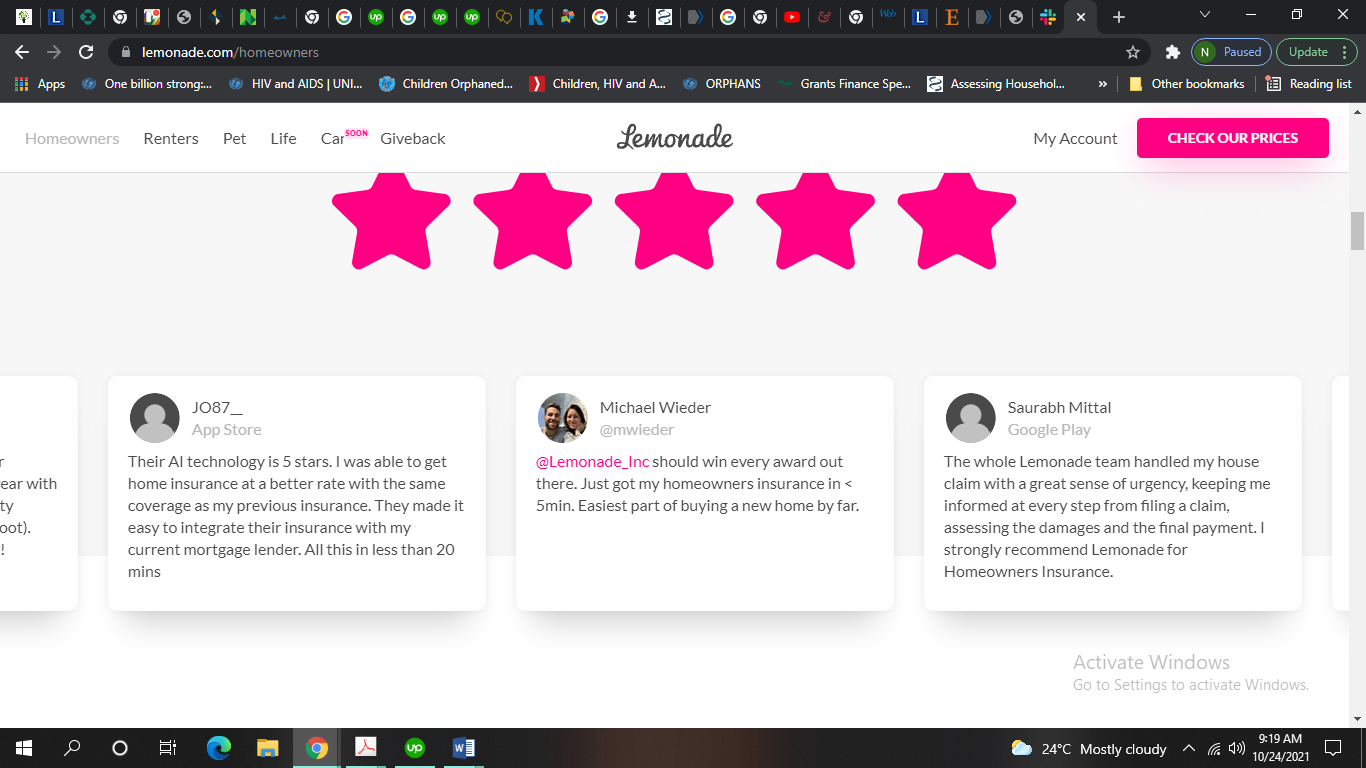Click the CHECK OUR PRICES button
1366x768 pixels.
(x=1233, y=138)
